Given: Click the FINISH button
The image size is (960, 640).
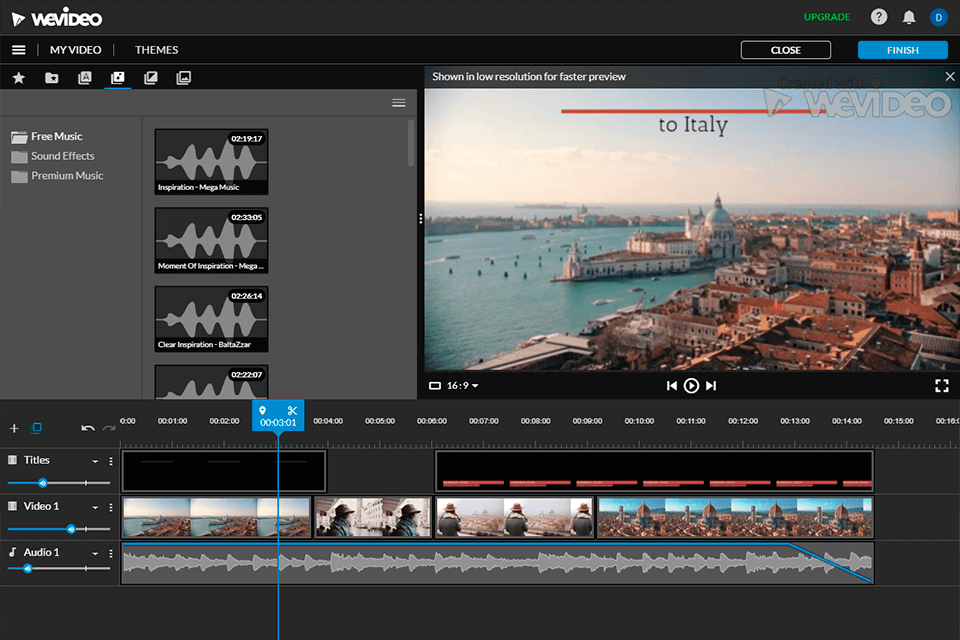Looking at the screenshot, I should 902,50.
